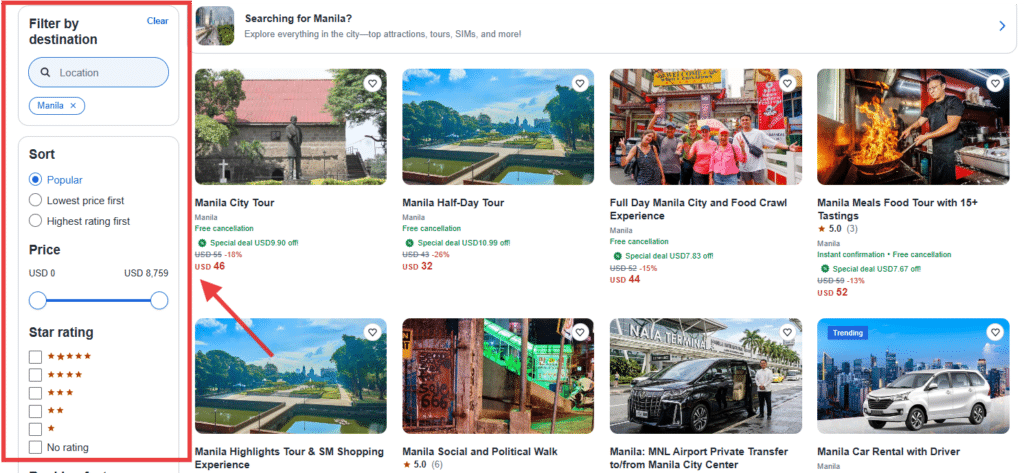Open Manila Social and Political Walk title

pyautogui.click(x=480, y=451)
